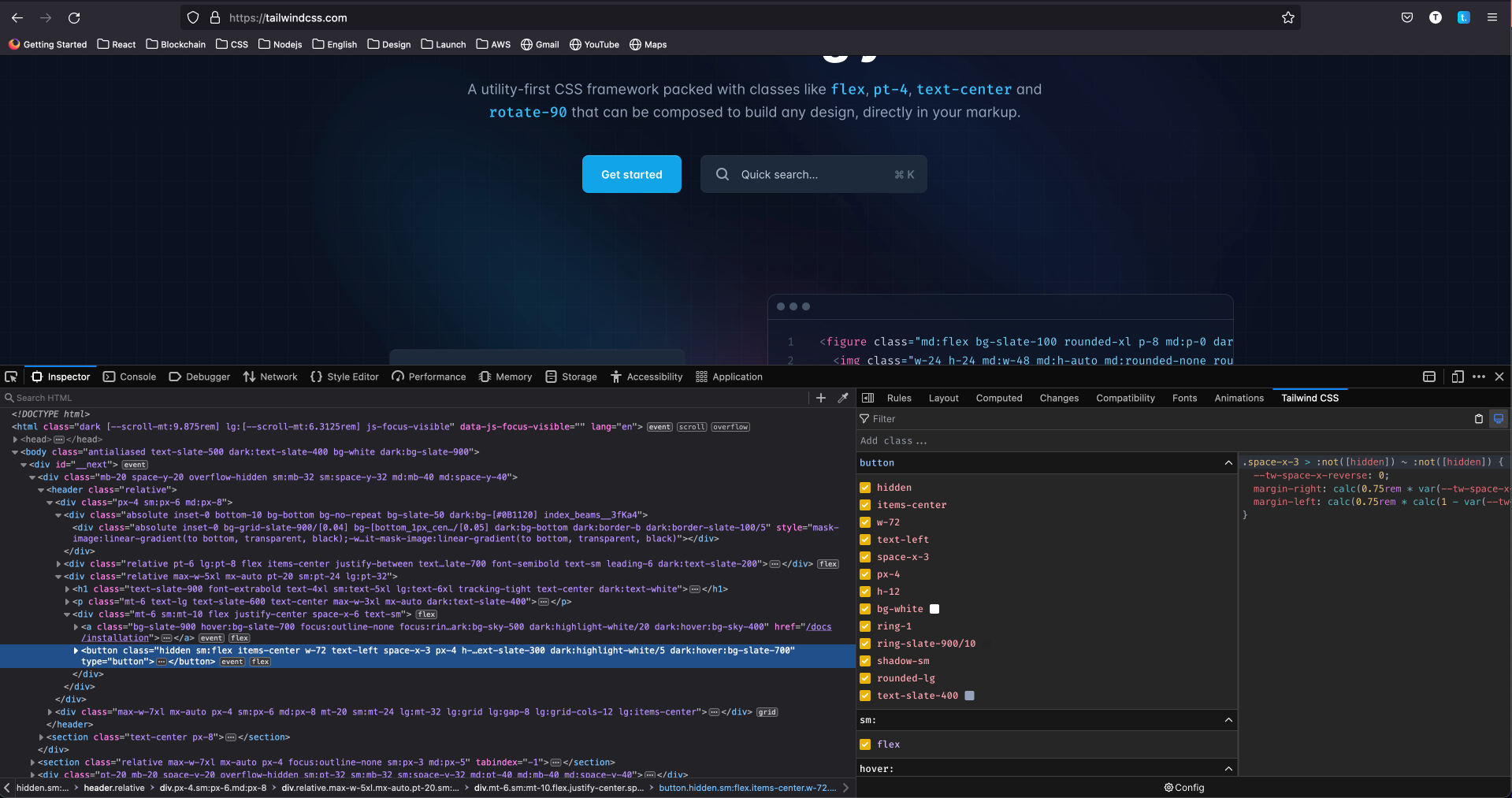
Task: Open the devtools three-dot options menu
Action: tap(1479, 377)
